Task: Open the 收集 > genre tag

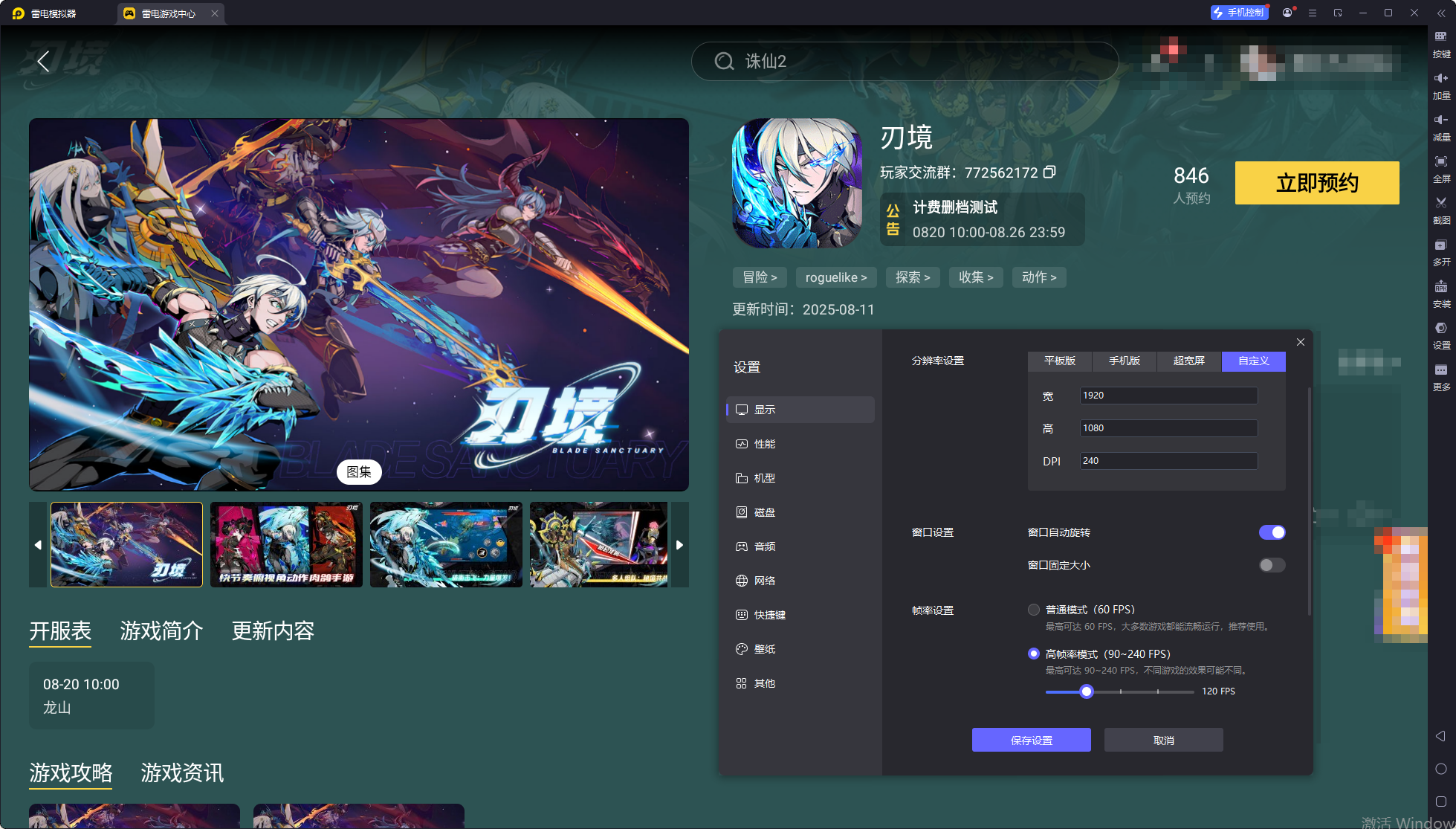Action: (x=976, y=277)
